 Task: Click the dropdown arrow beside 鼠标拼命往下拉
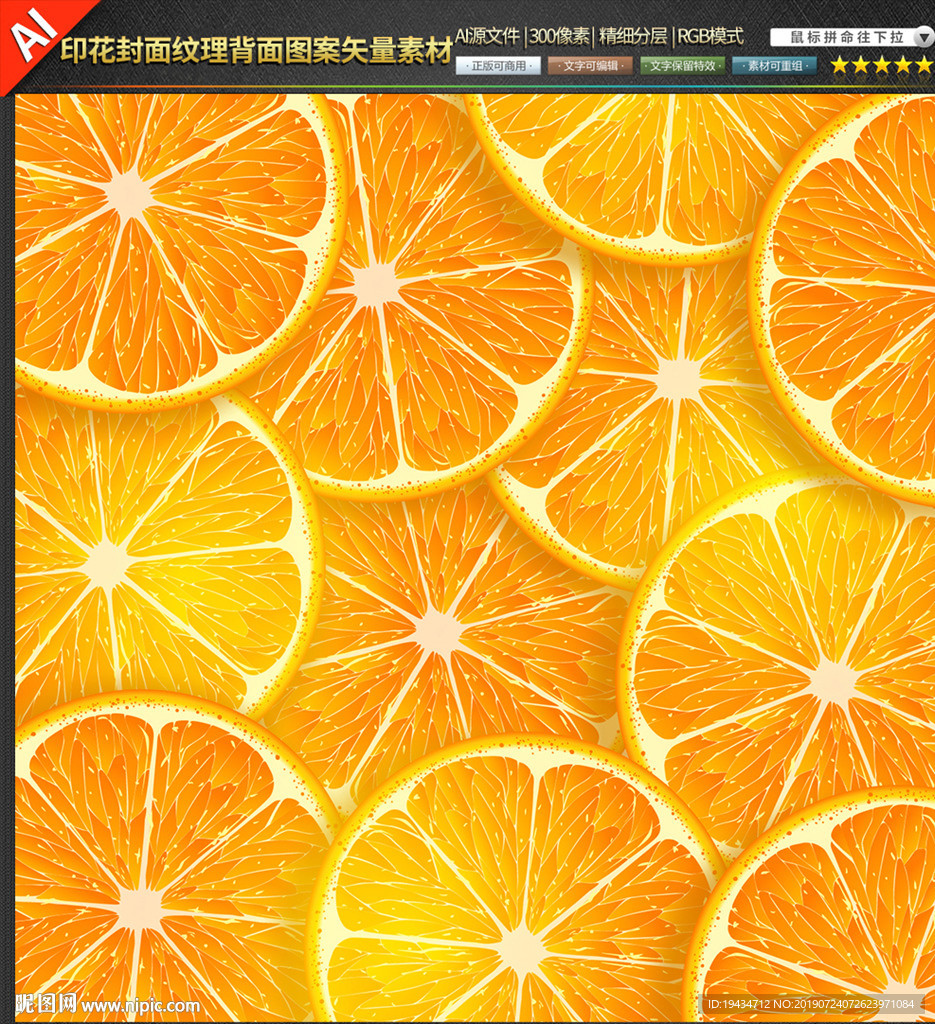[924, 37]
